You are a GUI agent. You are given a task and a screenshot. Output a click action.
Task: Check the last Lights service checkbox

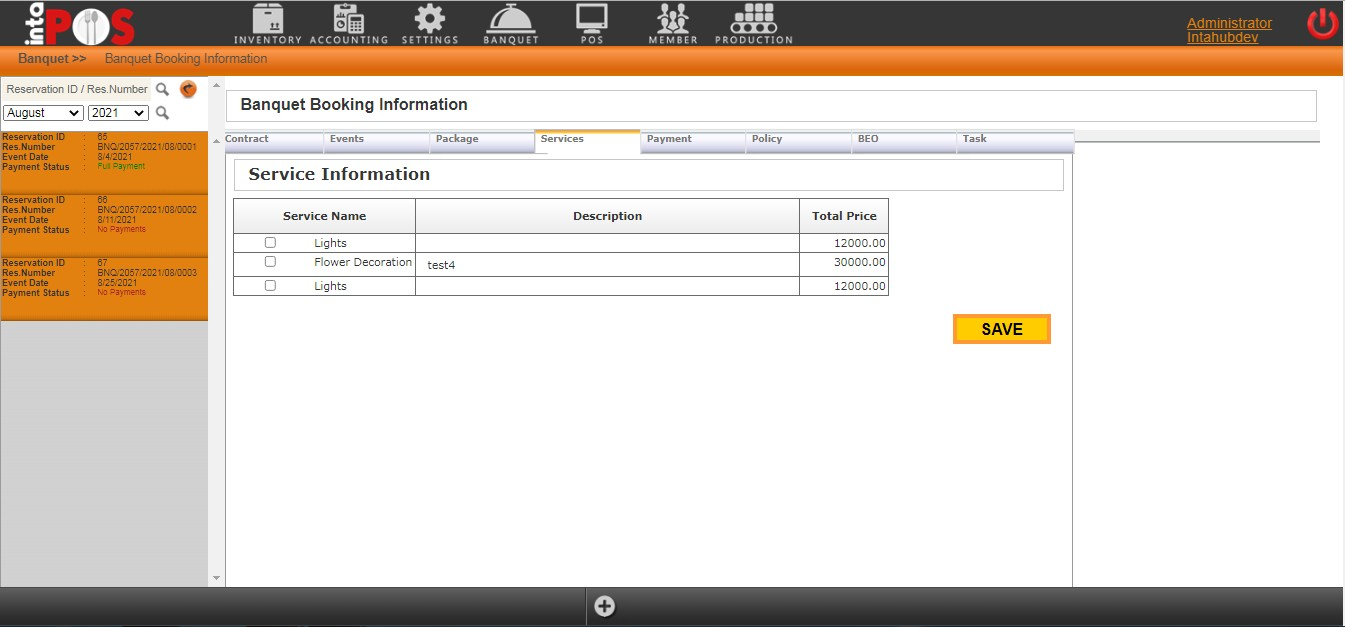[x=270, y=286]
